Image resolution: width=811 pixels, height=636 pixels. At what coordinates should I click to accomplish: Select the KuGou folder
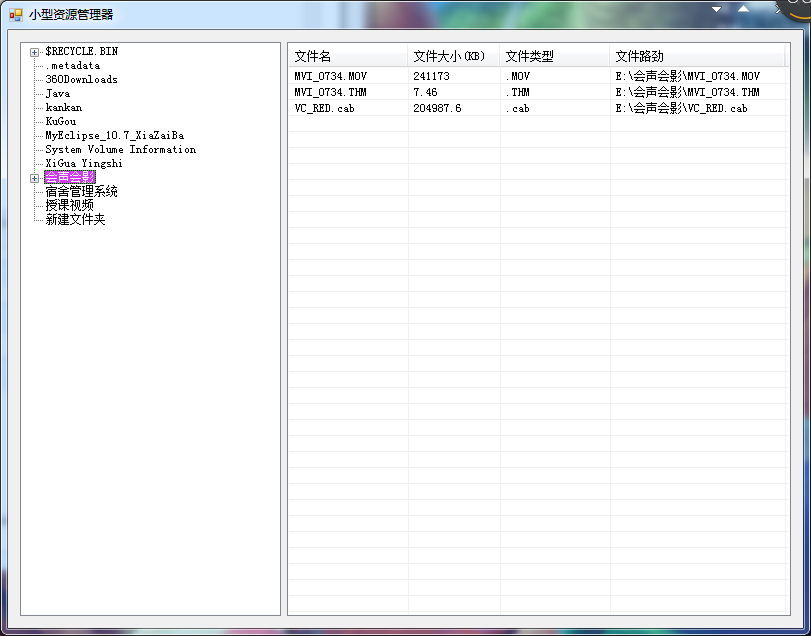pos(61,121)
